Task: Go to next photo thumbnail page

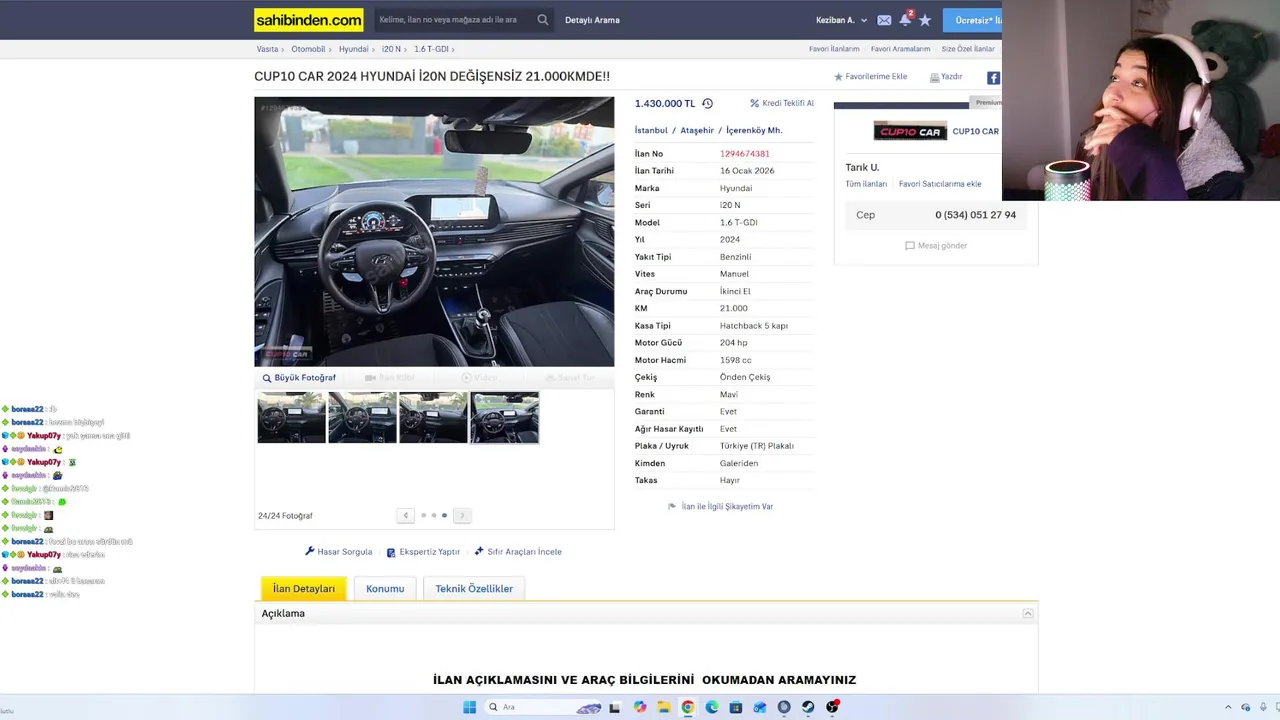Action: tap(462, 515)
